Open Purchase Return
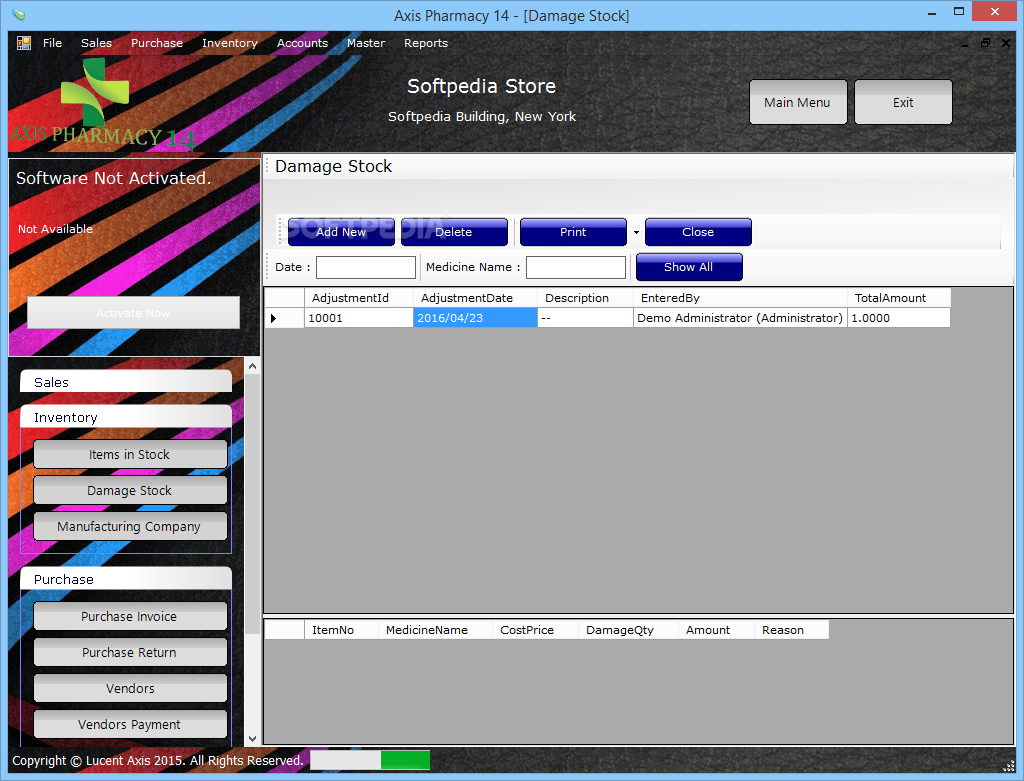 pos(130,652)
